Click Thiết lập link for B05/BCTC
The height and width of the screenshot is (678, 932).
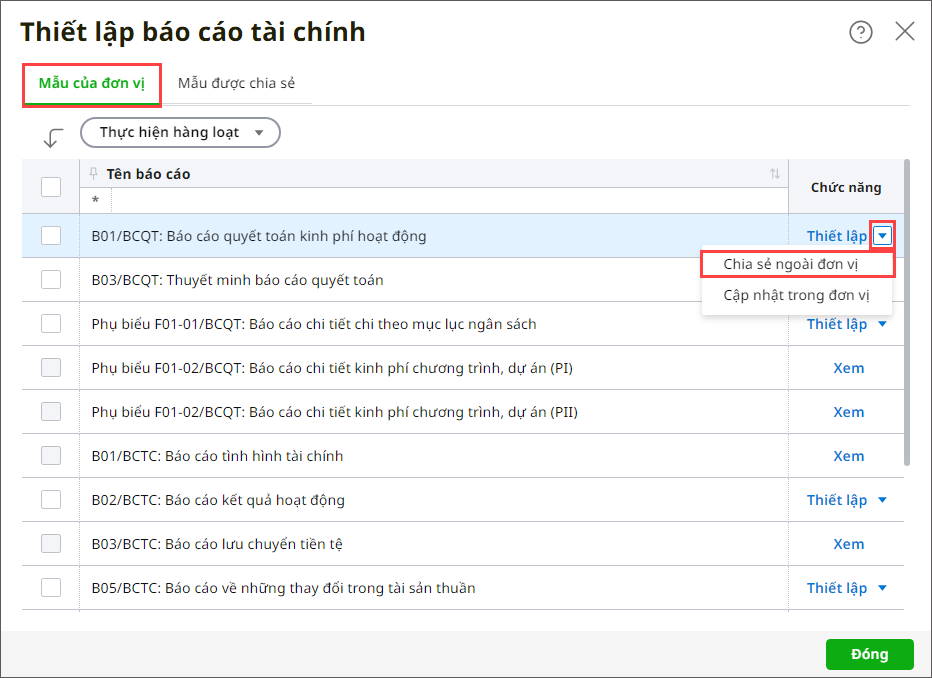[x=836, y=588]
